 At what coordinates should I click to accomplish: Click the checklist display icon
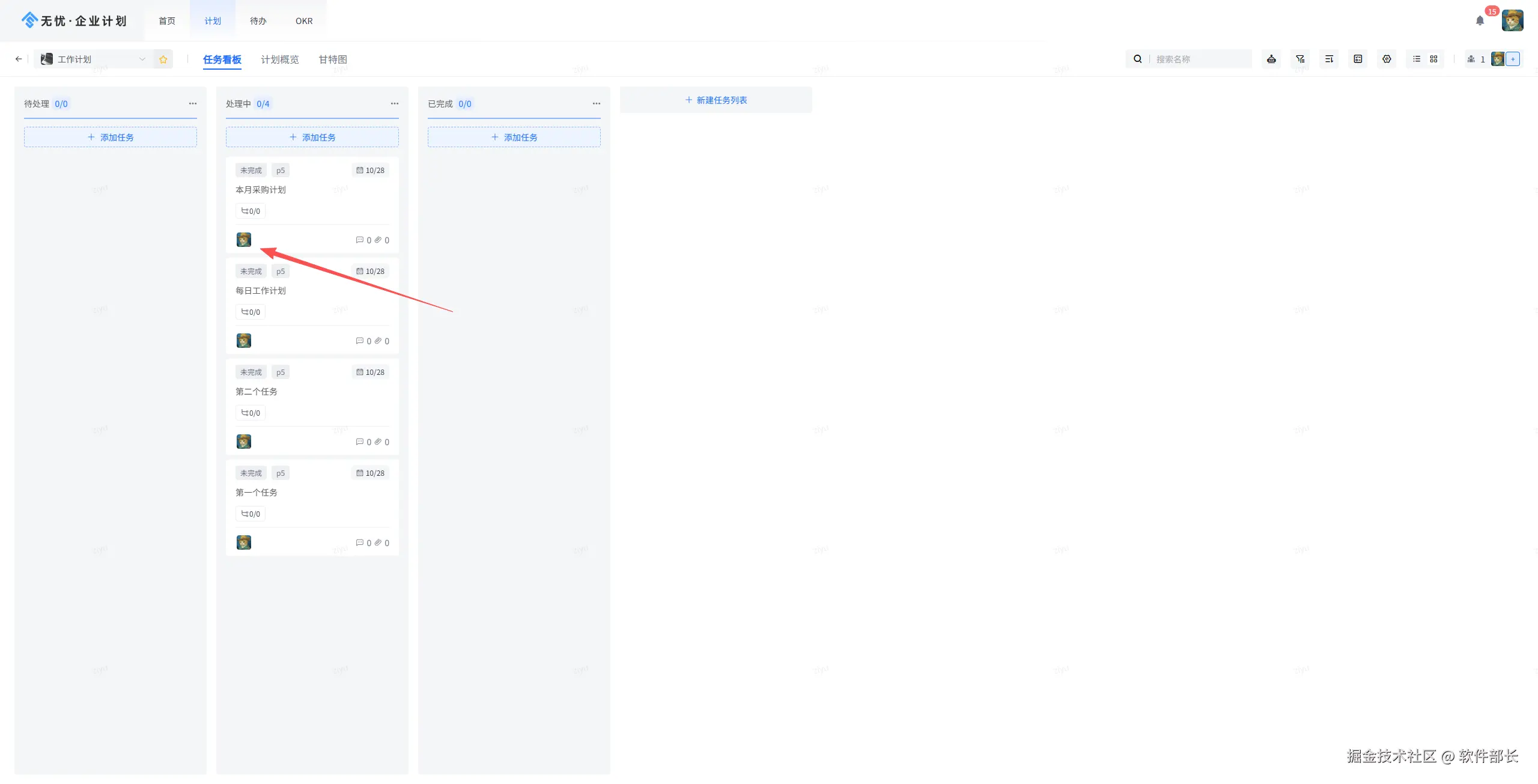pyautogui.click(x=1358, y=59)
